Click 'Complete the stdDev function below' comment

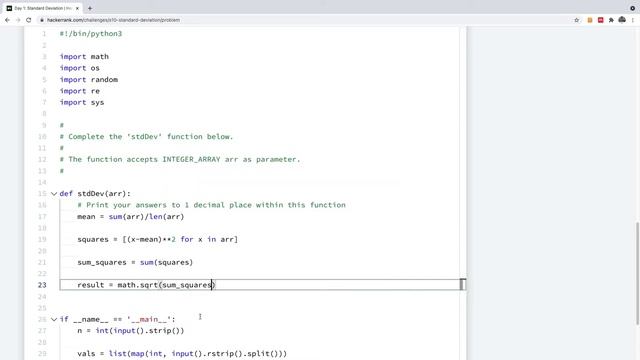(x=147, y=137)
